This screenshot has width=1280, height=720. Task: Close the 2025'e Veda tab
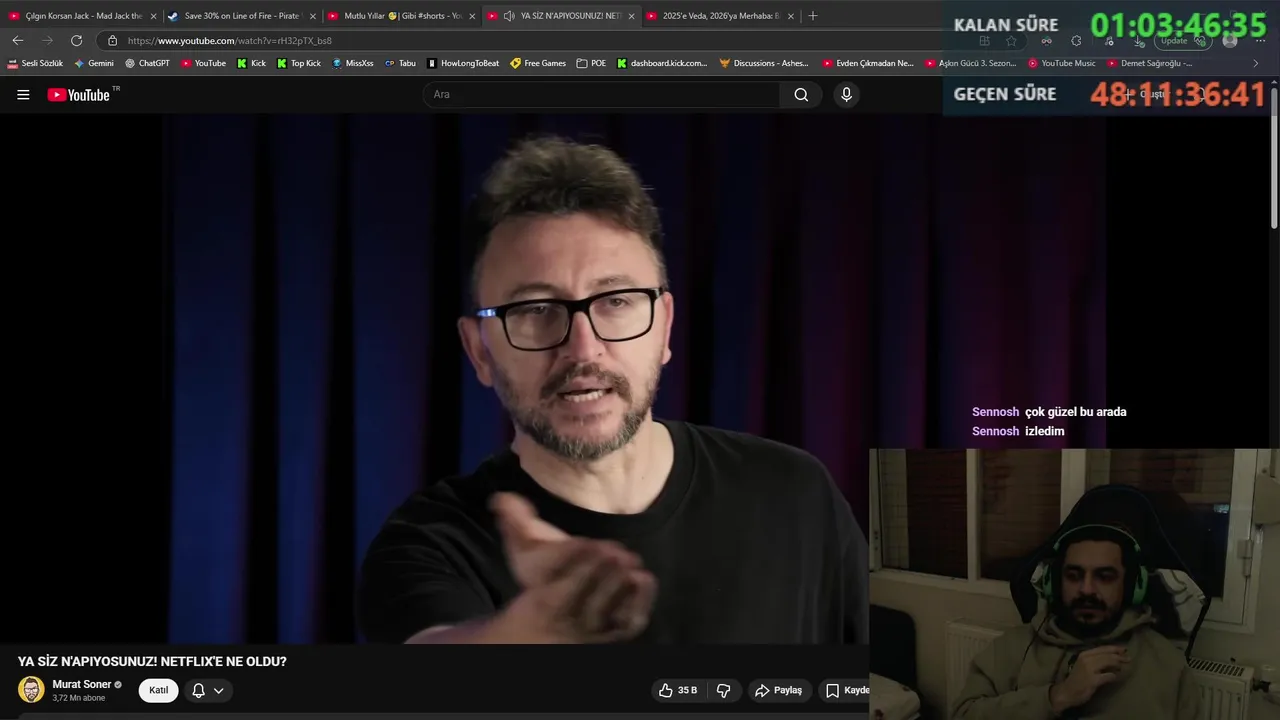(790, 16)
